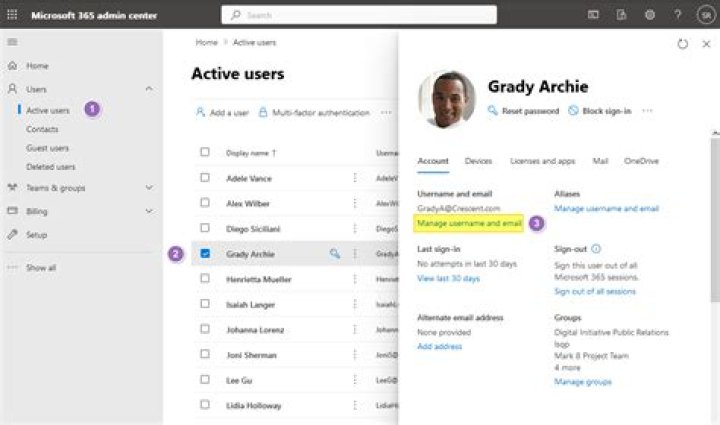Viewport: 720px width, 425px height.
Task: Expand Teams & groups chevron
Action: coord(149,187)
